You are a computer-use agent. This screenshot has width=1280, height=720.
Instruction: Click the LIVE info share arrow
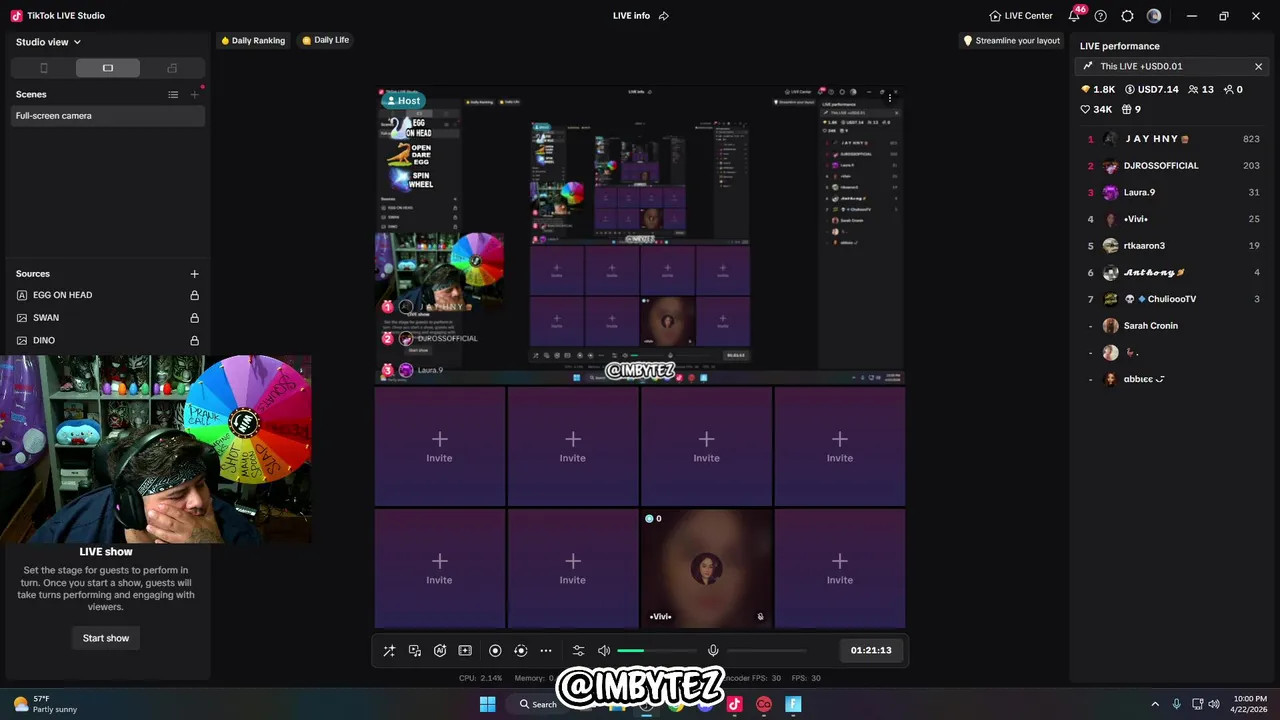coord(664,16)
